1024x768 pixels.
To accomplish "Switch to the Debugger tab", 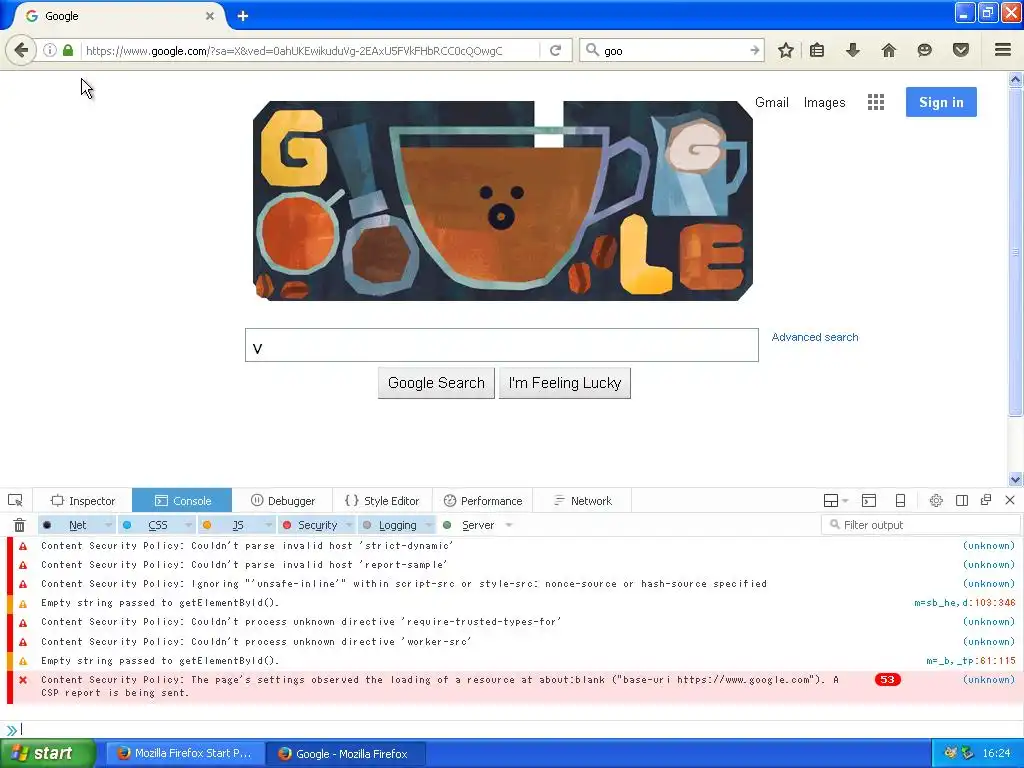I will click(282, 501).
